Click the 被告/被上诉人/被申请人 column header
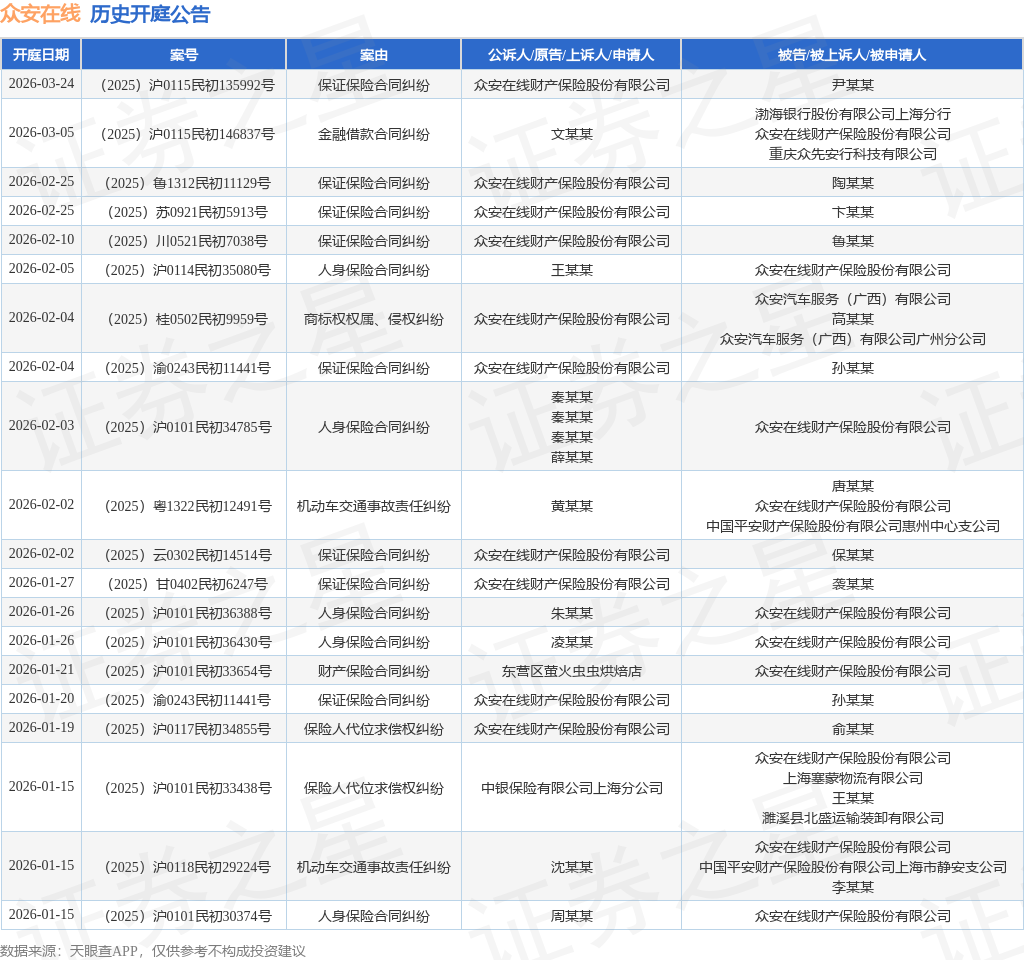Image resolution: width=1024 pixels, height=960 pixels. coord(852,55)
